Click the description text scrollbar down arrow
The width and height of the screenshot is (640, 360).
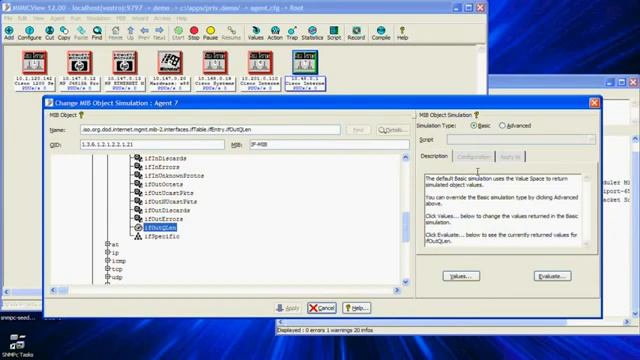[x=587, y=244]
